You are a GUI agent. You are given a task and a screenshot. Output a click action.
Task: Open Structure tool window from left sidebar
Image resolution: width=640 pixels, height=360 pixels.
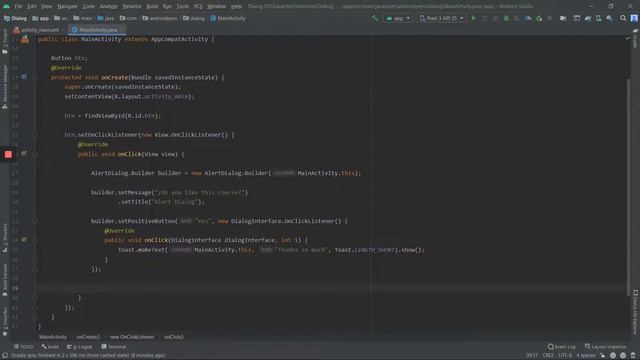5,238
